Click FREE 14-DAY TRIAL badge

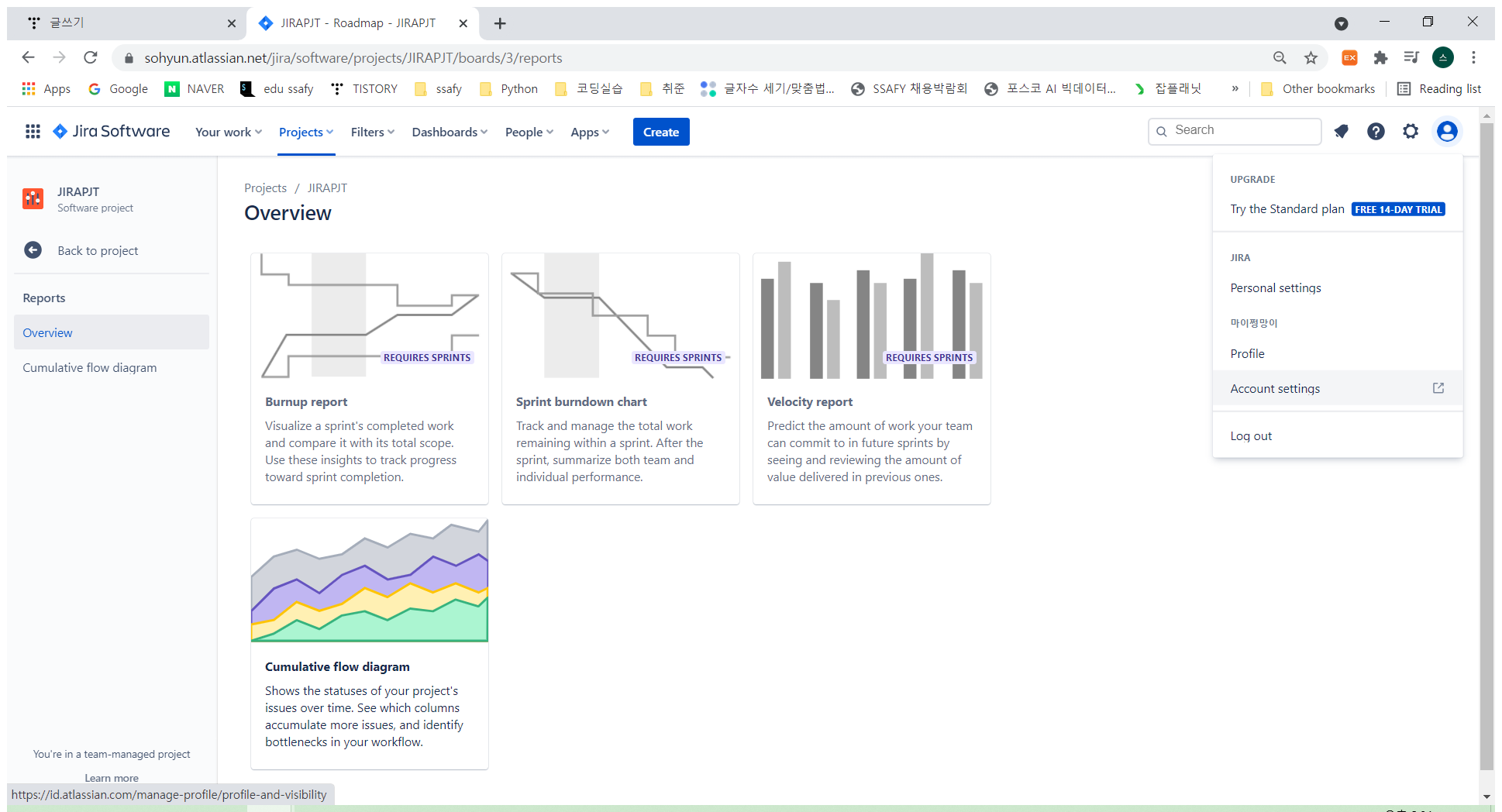pos(1398,209)
